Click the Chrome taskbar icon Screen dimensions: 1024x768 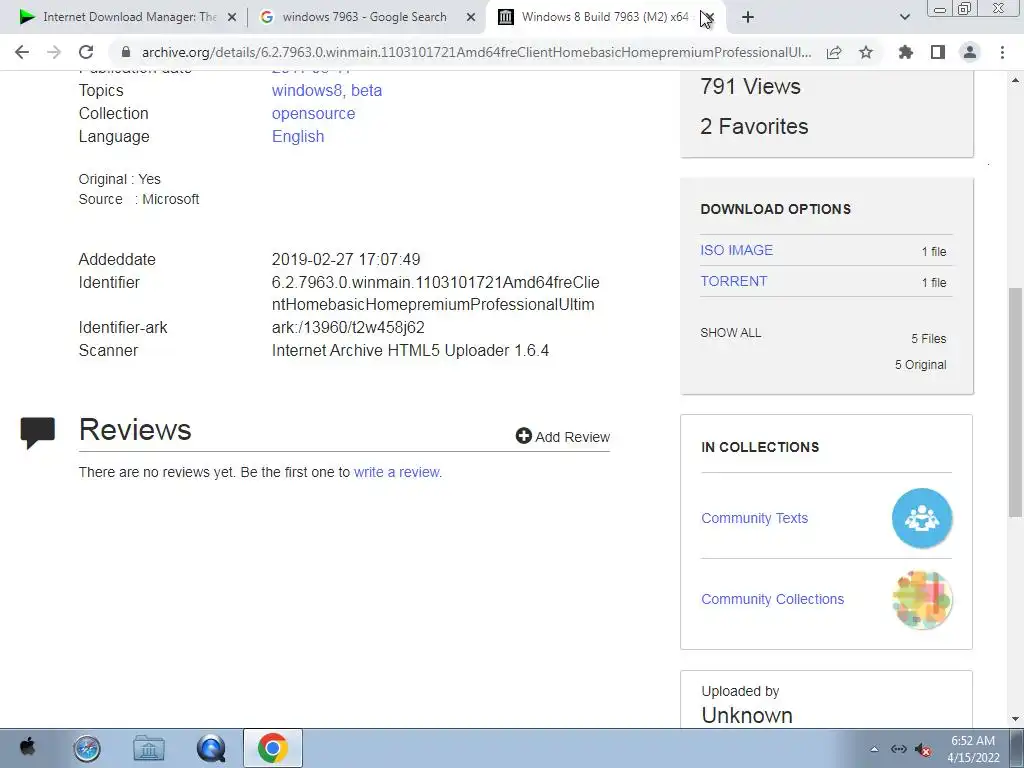point(273,748)
